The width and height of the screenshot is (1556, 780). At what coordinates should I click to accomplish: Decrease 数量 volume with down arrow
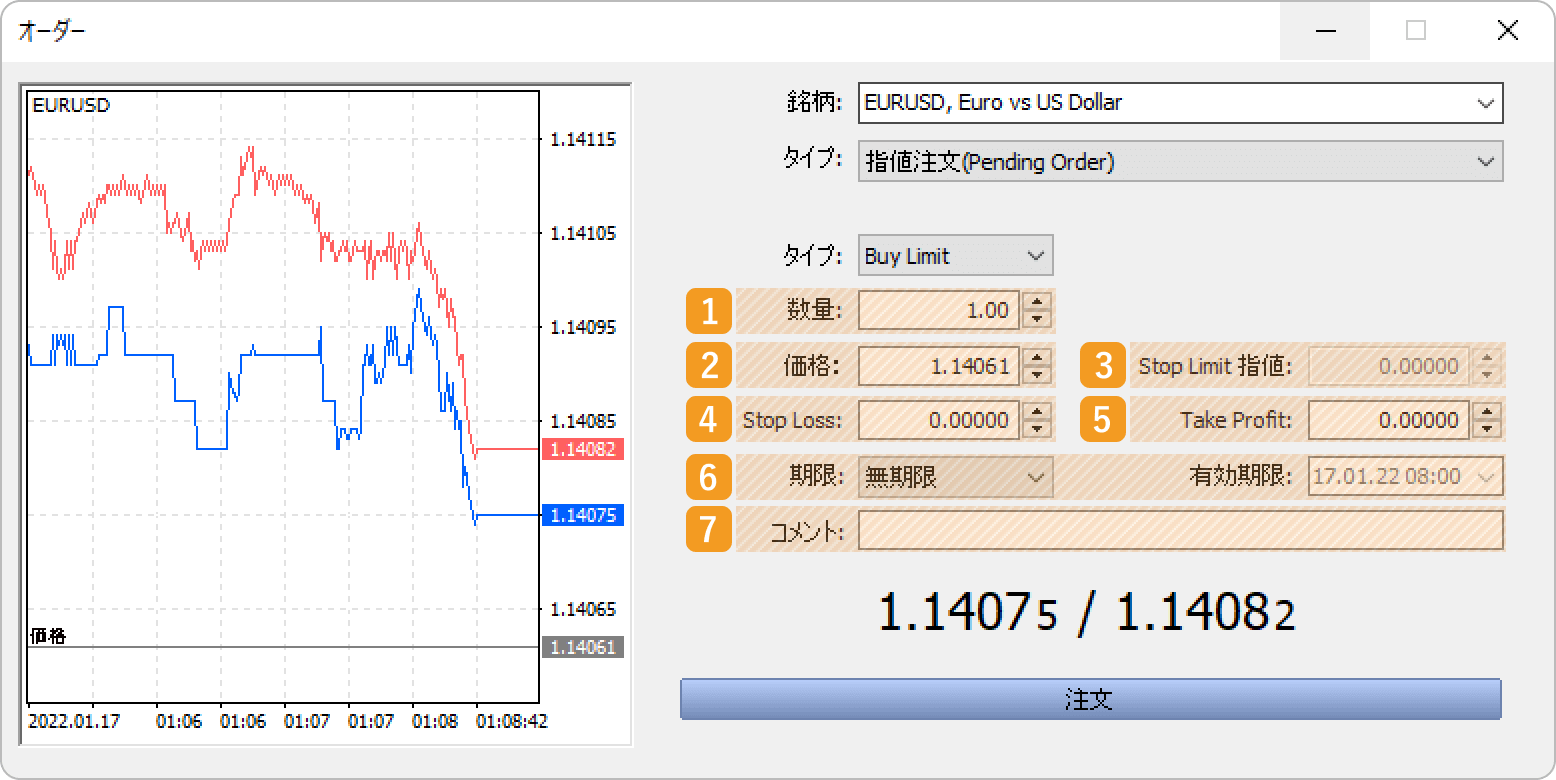1038,320
